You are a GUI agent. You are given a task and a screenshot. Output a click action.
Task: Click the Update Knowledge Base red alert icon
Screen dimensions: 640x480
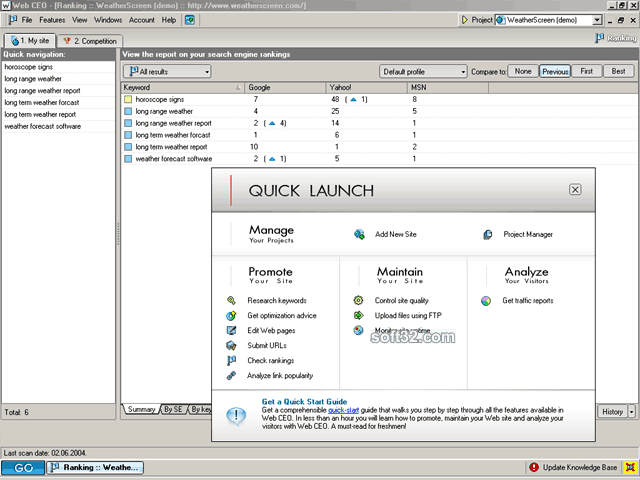[x=533, y=467]
